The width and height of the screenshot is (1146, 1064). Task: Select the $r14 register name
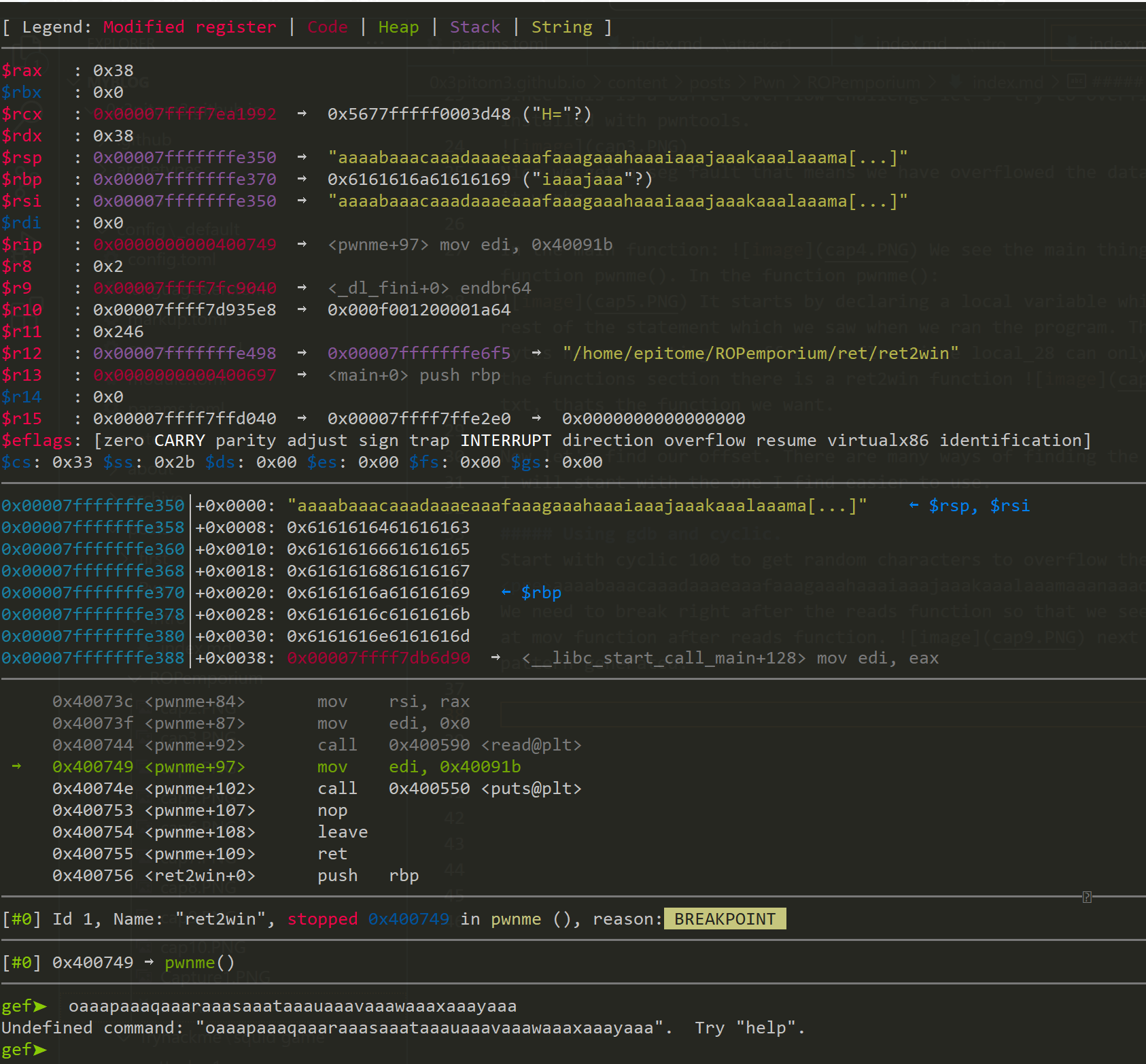22,397
